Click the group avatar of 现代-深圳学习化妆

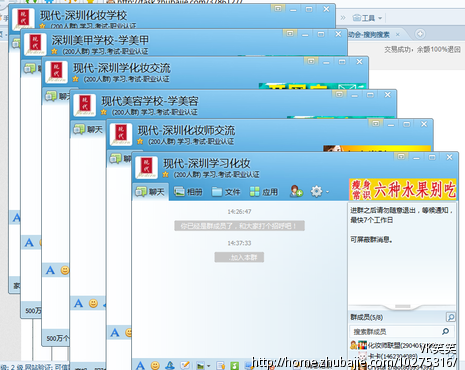tap(146, 167)
